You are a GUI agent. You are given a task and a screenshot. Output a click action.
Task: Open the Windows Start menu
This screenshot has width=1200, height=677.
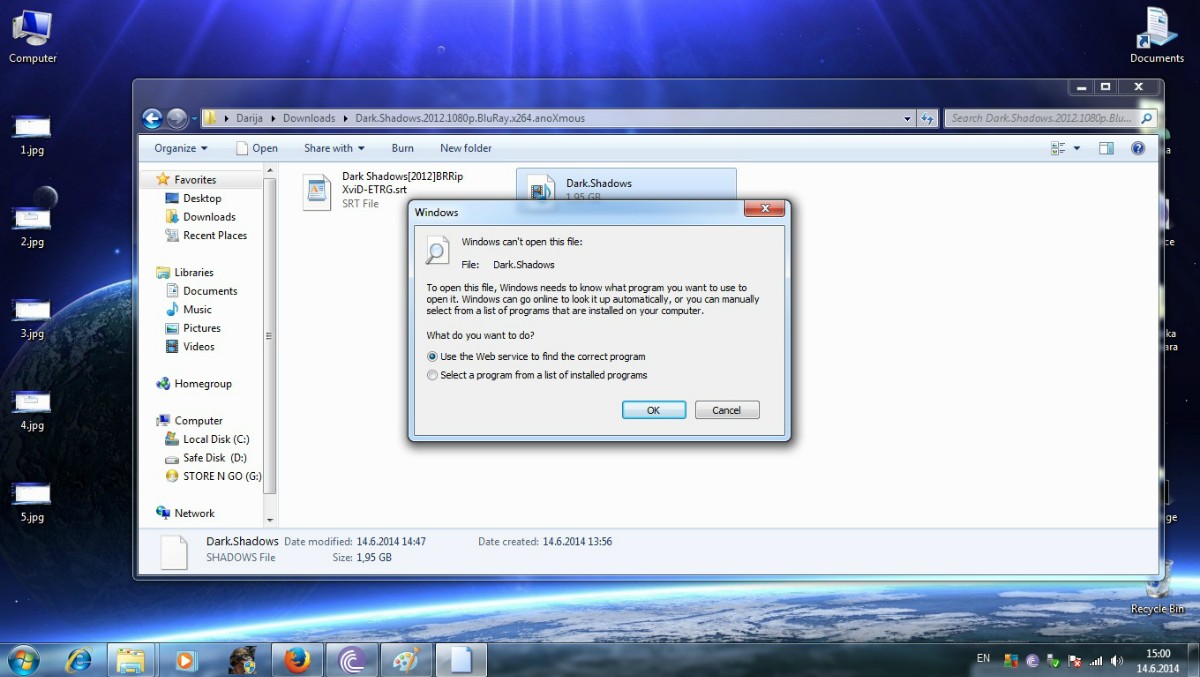pos(23,660)
